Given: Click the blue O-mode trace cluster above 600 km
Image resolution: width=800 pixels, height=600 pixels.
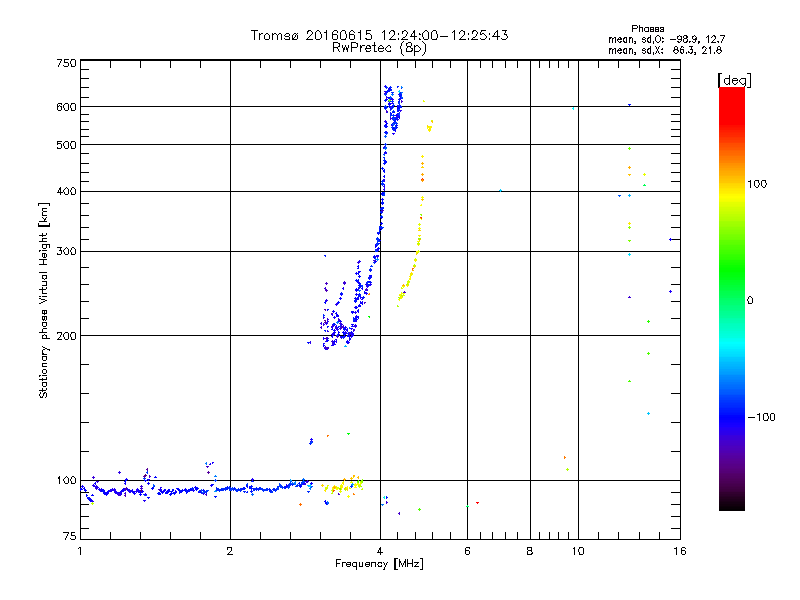Looking at the screenshot, I should (x=393, y=109).
